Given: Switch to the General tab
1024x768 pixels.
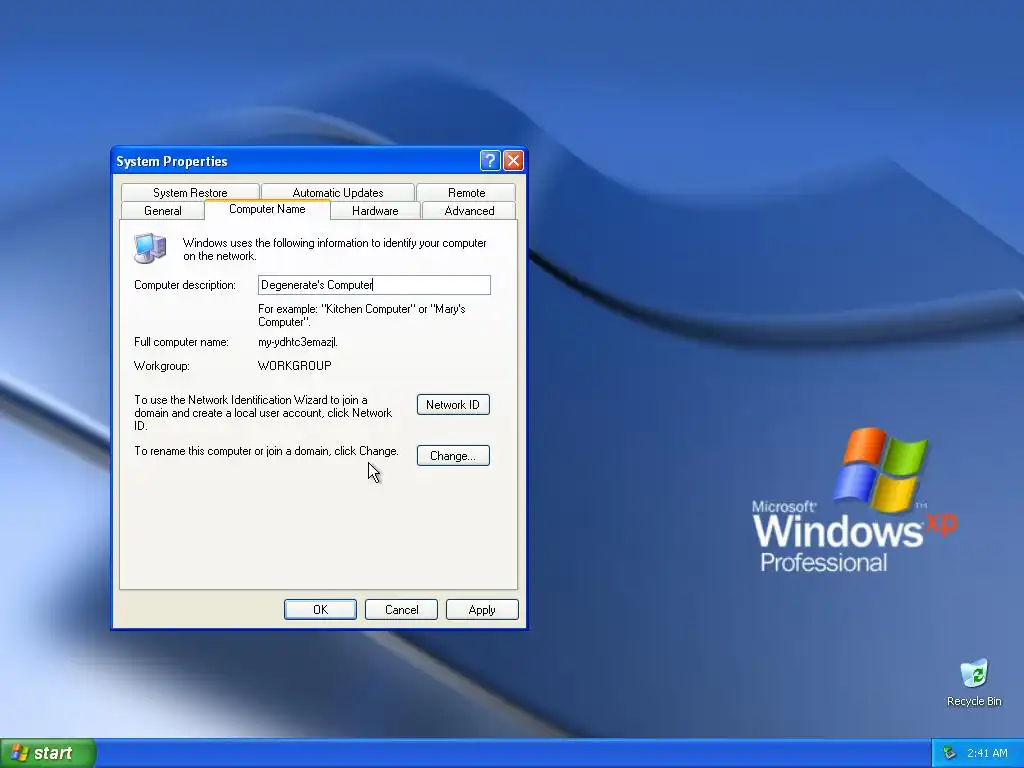Looking at the screenshot, I should (x=163, y=210).
